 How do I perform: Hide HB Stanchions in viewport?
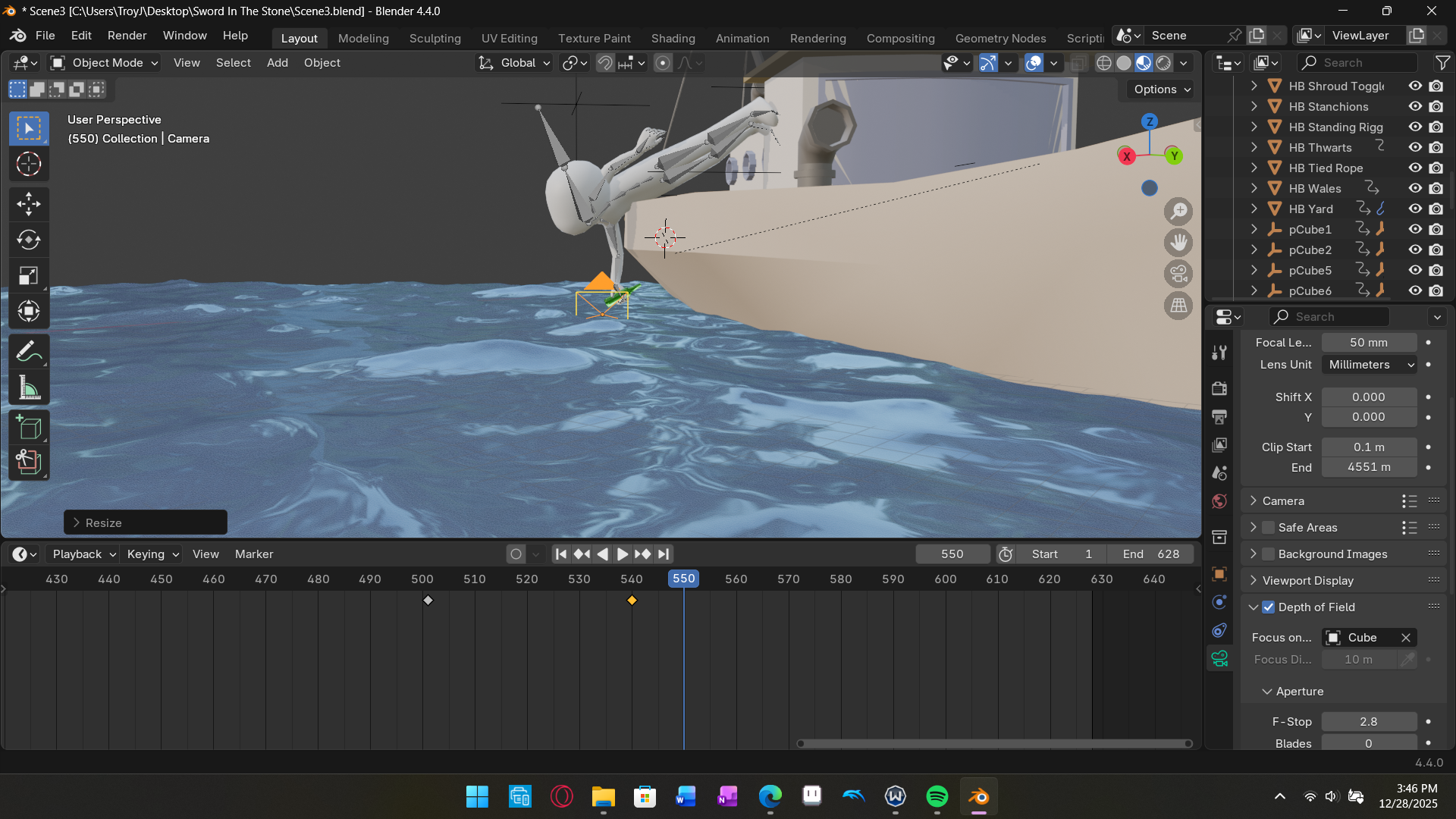[1415, 107]
